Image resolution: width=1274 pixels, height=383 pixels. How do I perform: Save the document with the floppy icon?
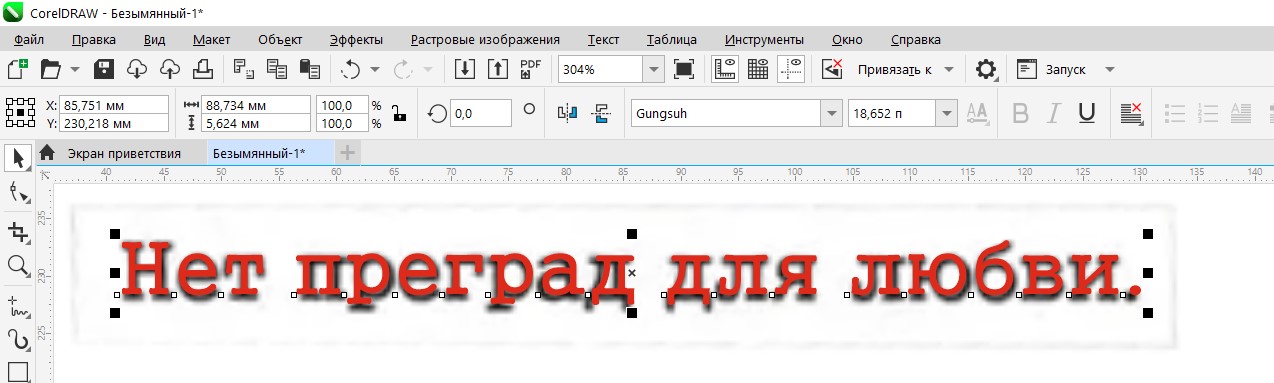pyautogui.click(x=105, y=69)
